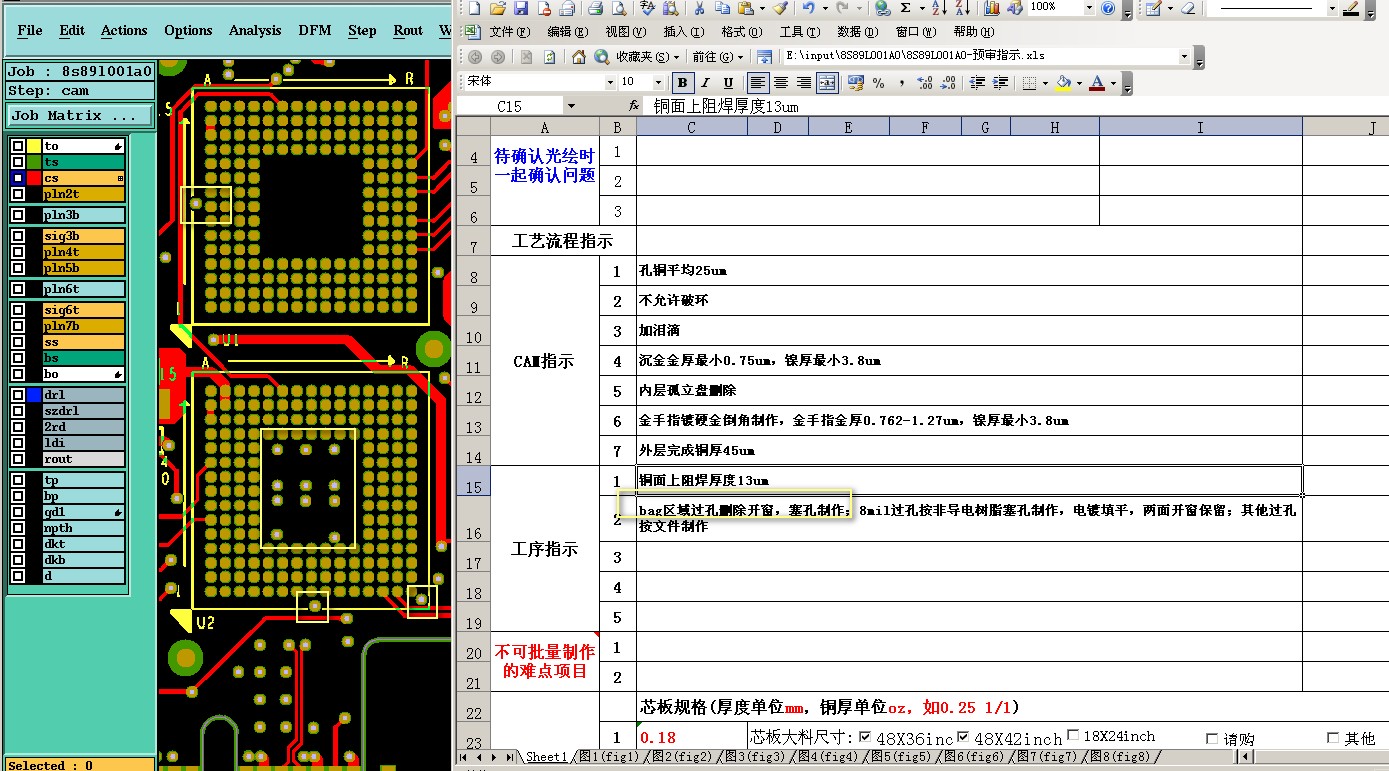Select layer row sig3b
Image resolution: width=1389 pixels, height=771 pixels.
83,236
